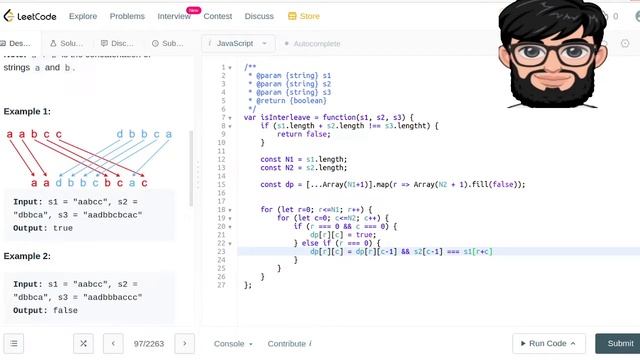Screen dimensions: 640x360
Task: Click the 'return false;' code line
Action: coord(304,134)
